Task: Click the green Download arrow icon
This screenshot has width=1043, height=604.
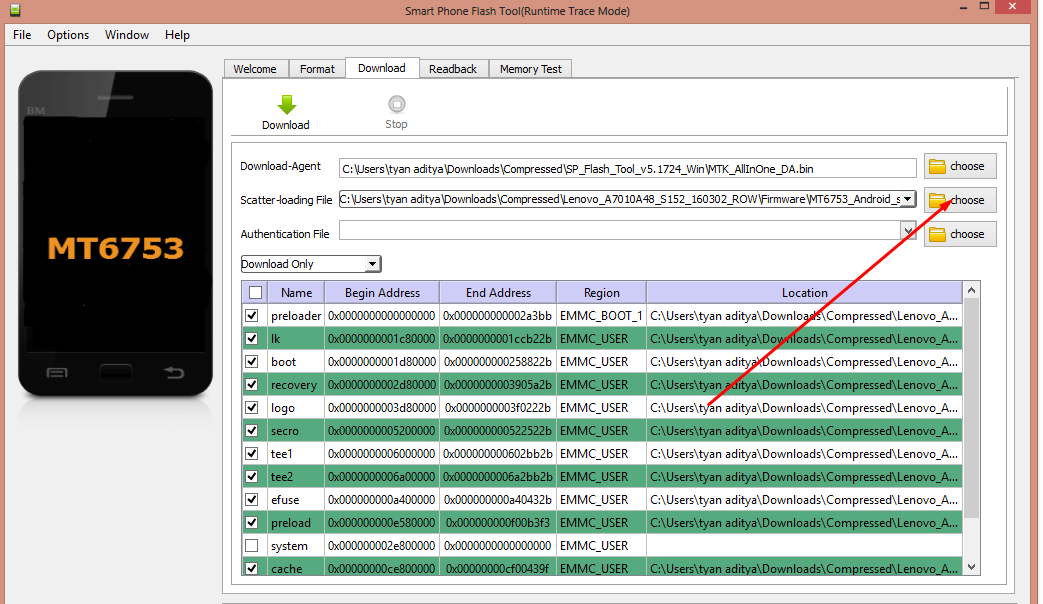Action: point(286,105)
